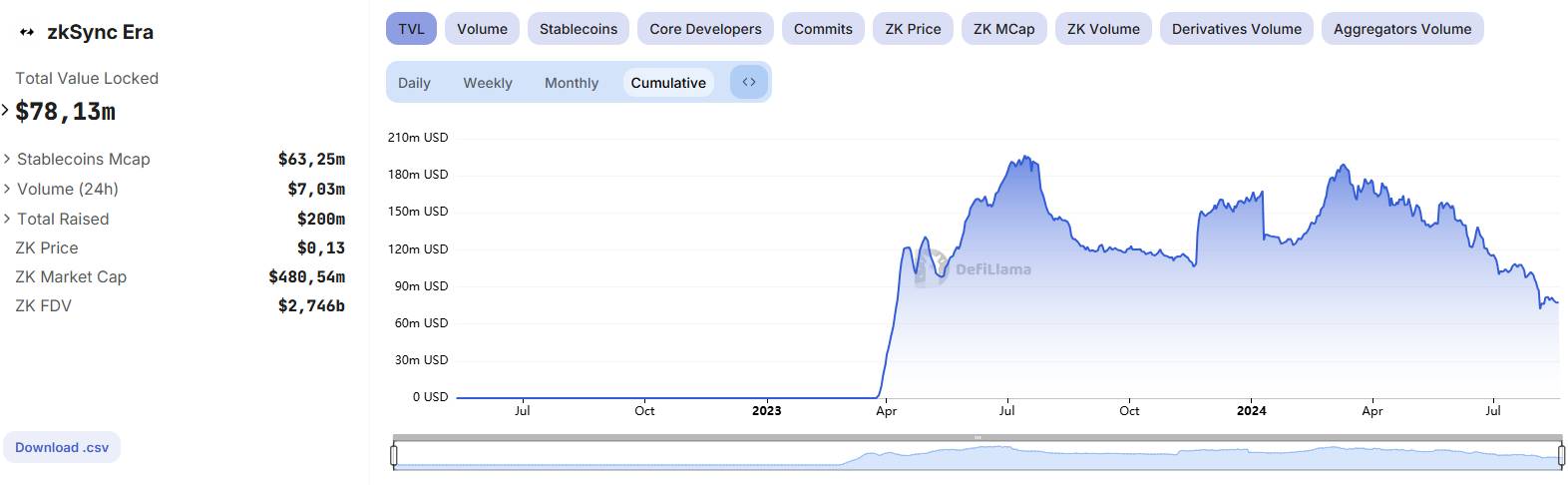
Task: Toggle the ZK Volume chart series
Action: click(1103, 29)
